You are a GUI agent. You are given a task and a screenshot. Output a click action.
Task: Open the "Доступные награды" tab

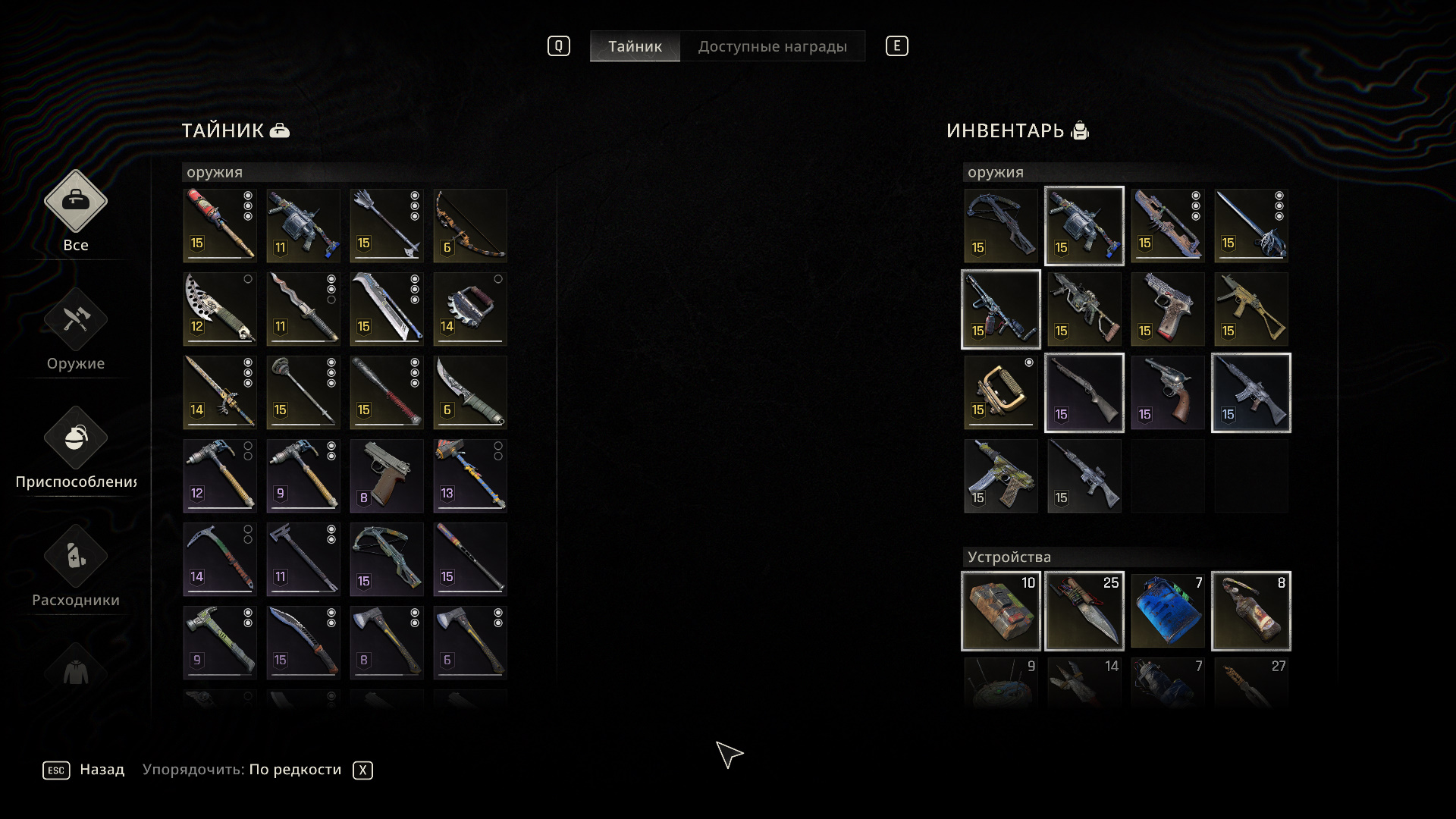click(773, 46)
